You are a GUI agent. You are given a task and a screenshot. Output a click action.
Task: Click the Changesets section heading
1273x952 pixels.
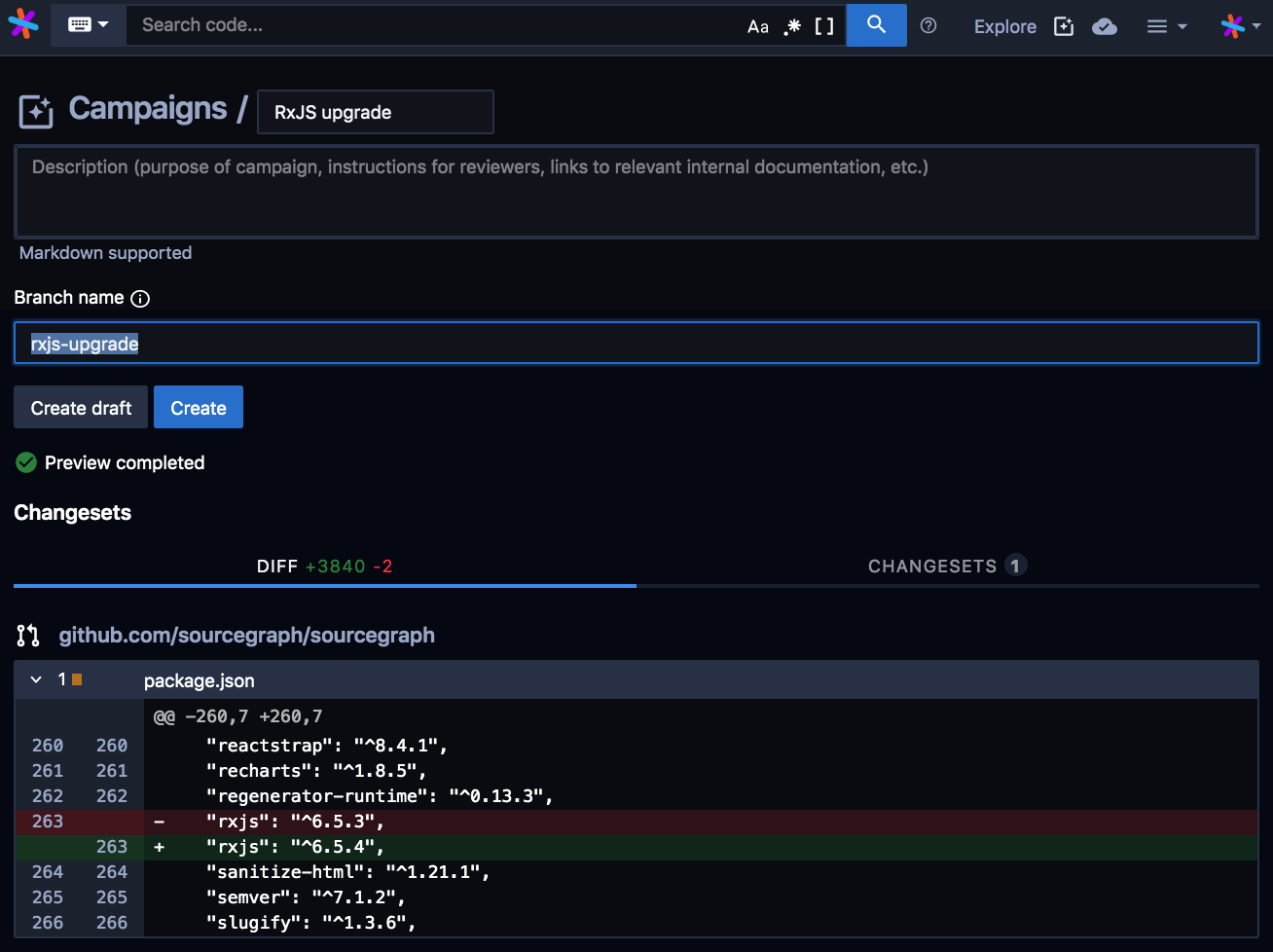click(73, 513)
